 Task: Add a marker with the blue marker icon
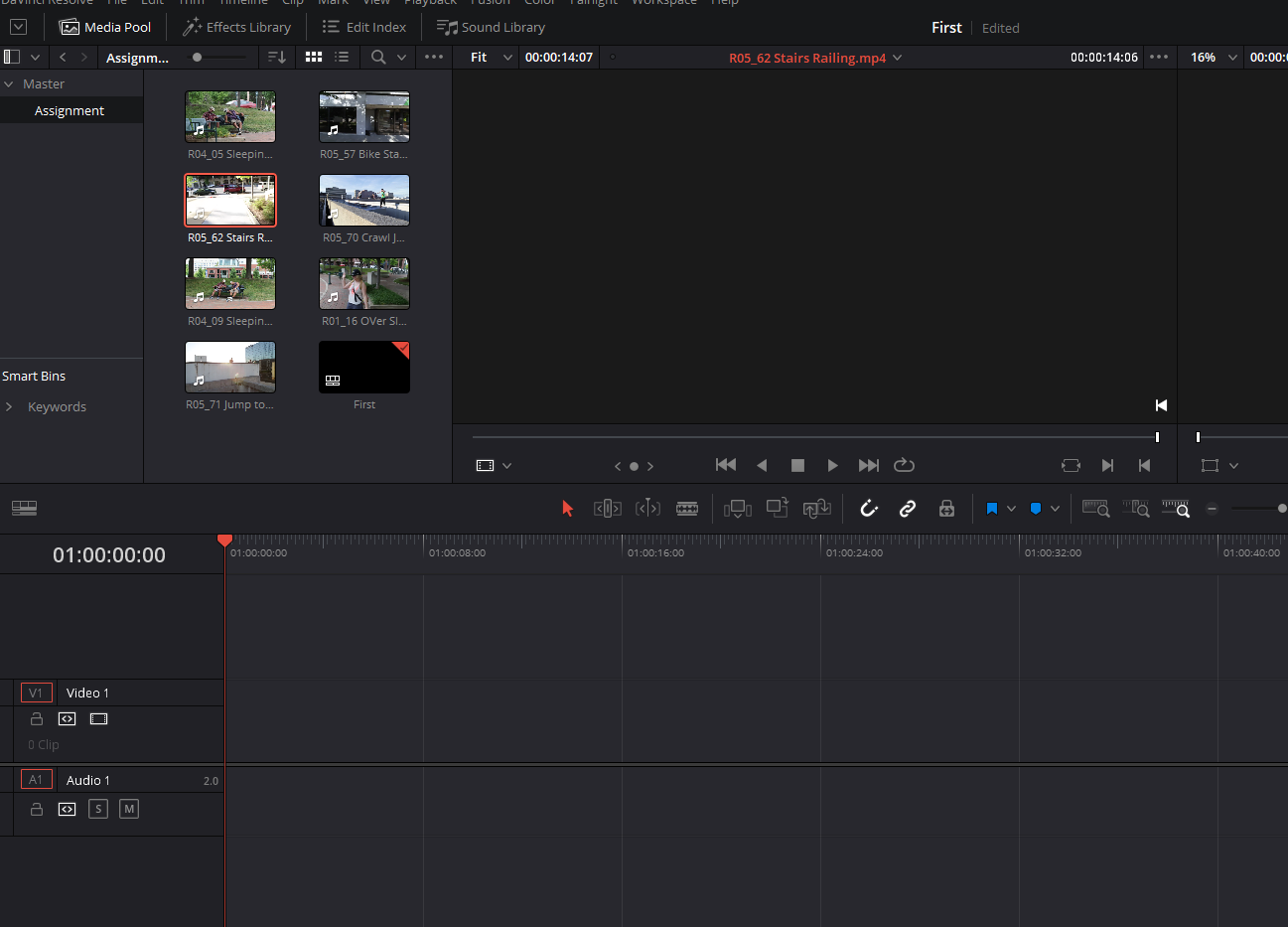coord(1036,509)
